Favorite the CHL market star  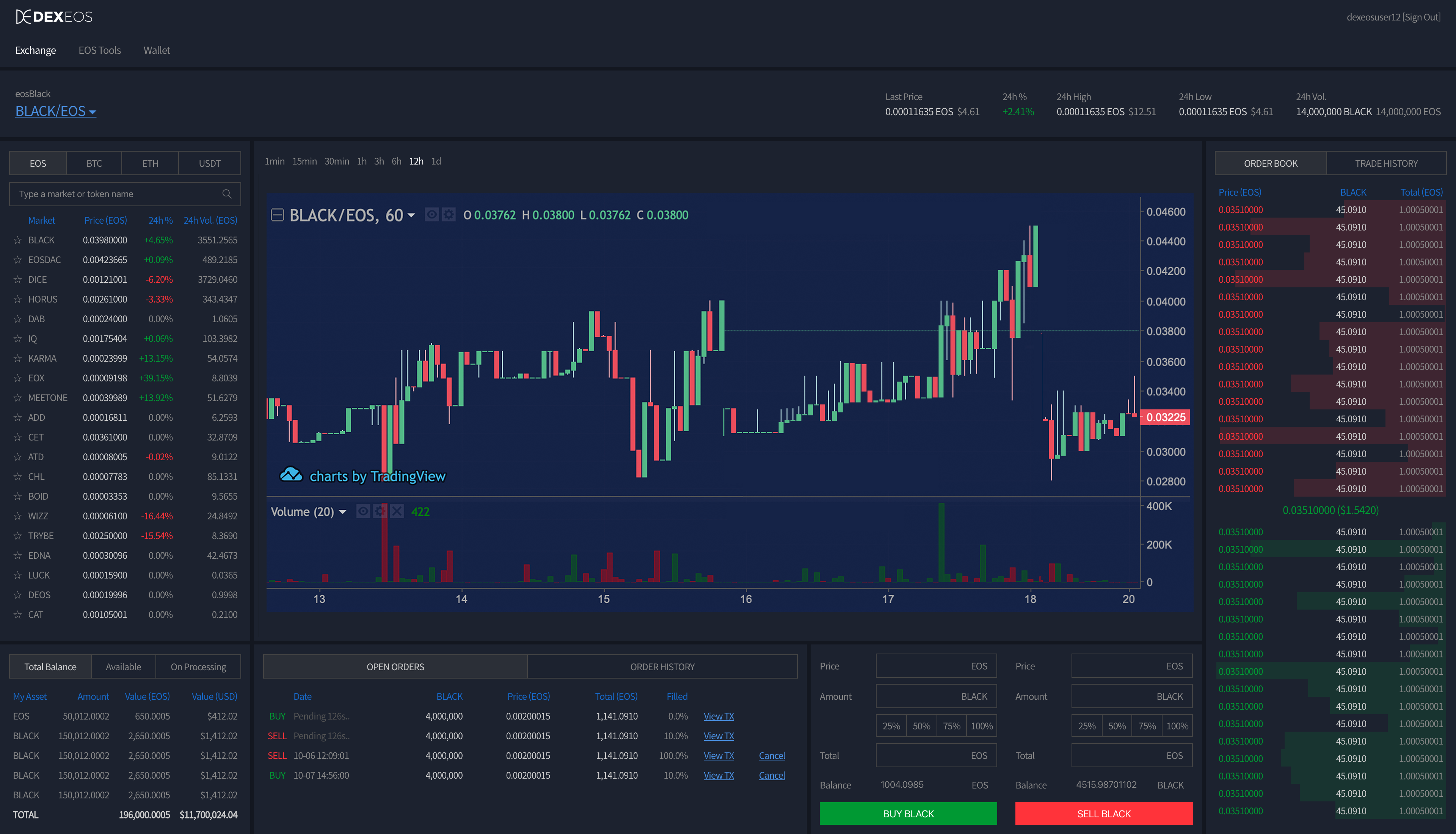pos(18,477)
